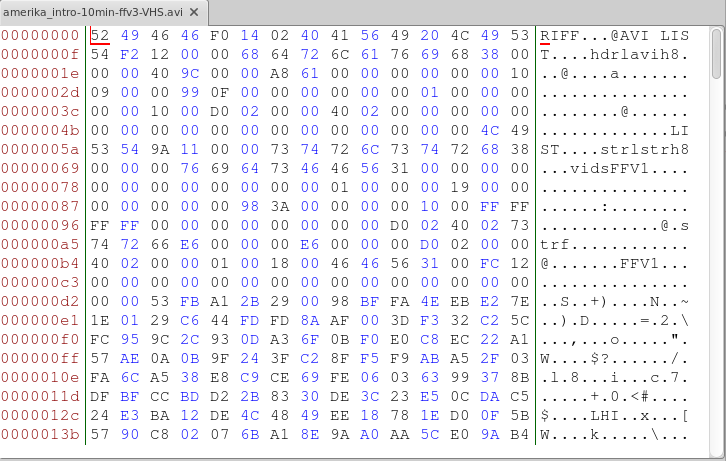This screenshot has width=726, height=461.
Task: Click the vertical scrollbar thumb
Action: (x=717, y=53)
